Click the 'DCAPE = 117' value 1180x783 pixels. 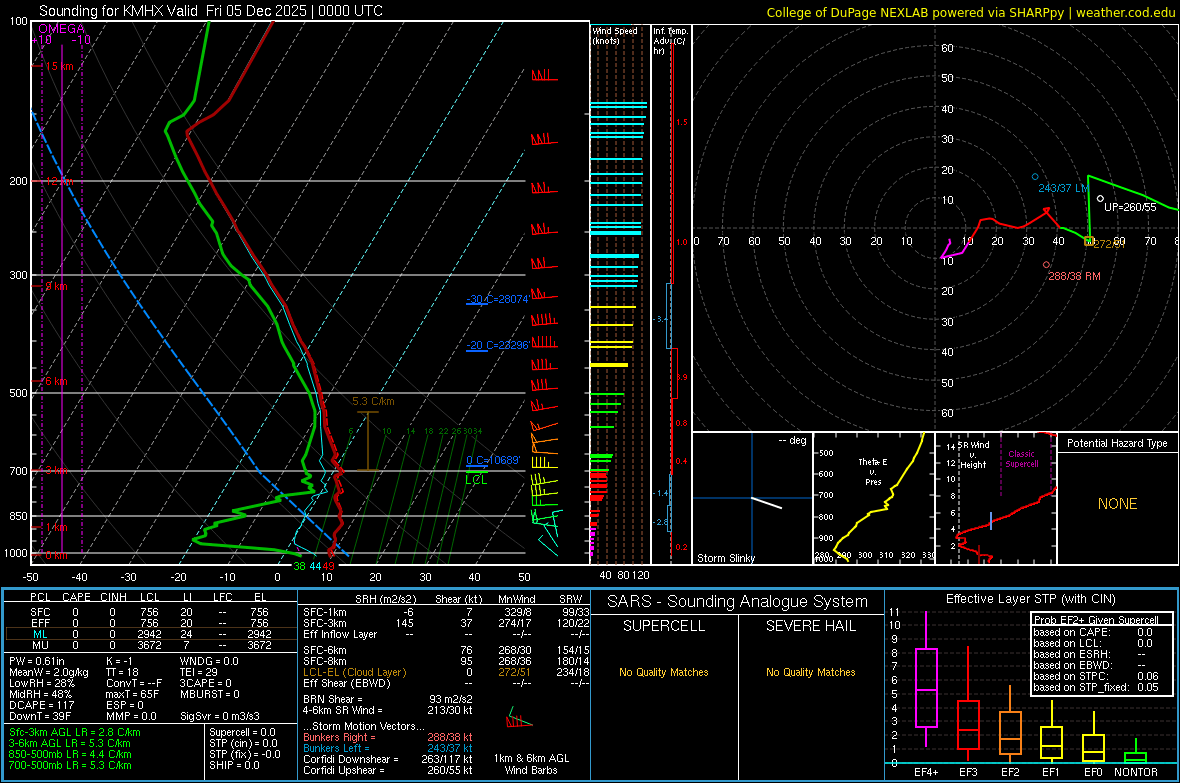point(41,705)
